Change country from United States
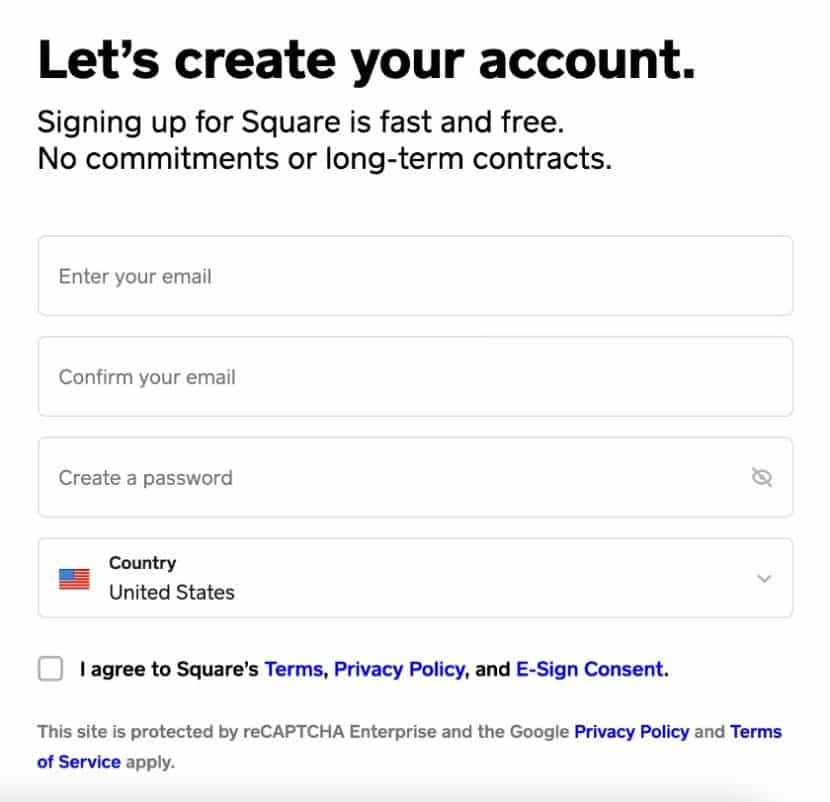The width and height of the screenshot is (830, 802). coord(764,578)
